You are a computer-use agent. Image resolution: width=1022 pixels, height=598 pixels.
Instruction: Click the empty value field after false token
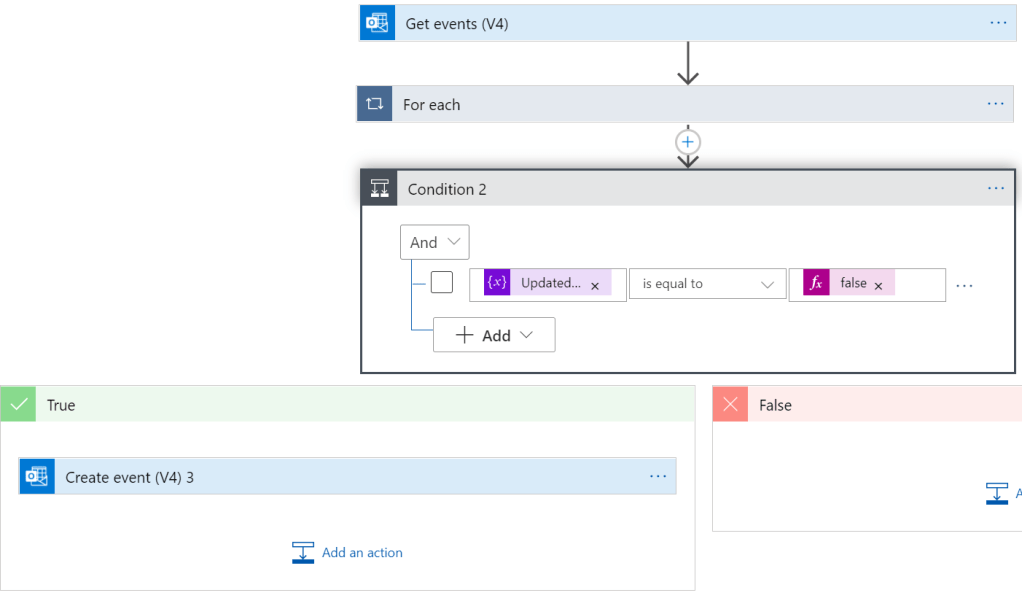pos(919,284)
